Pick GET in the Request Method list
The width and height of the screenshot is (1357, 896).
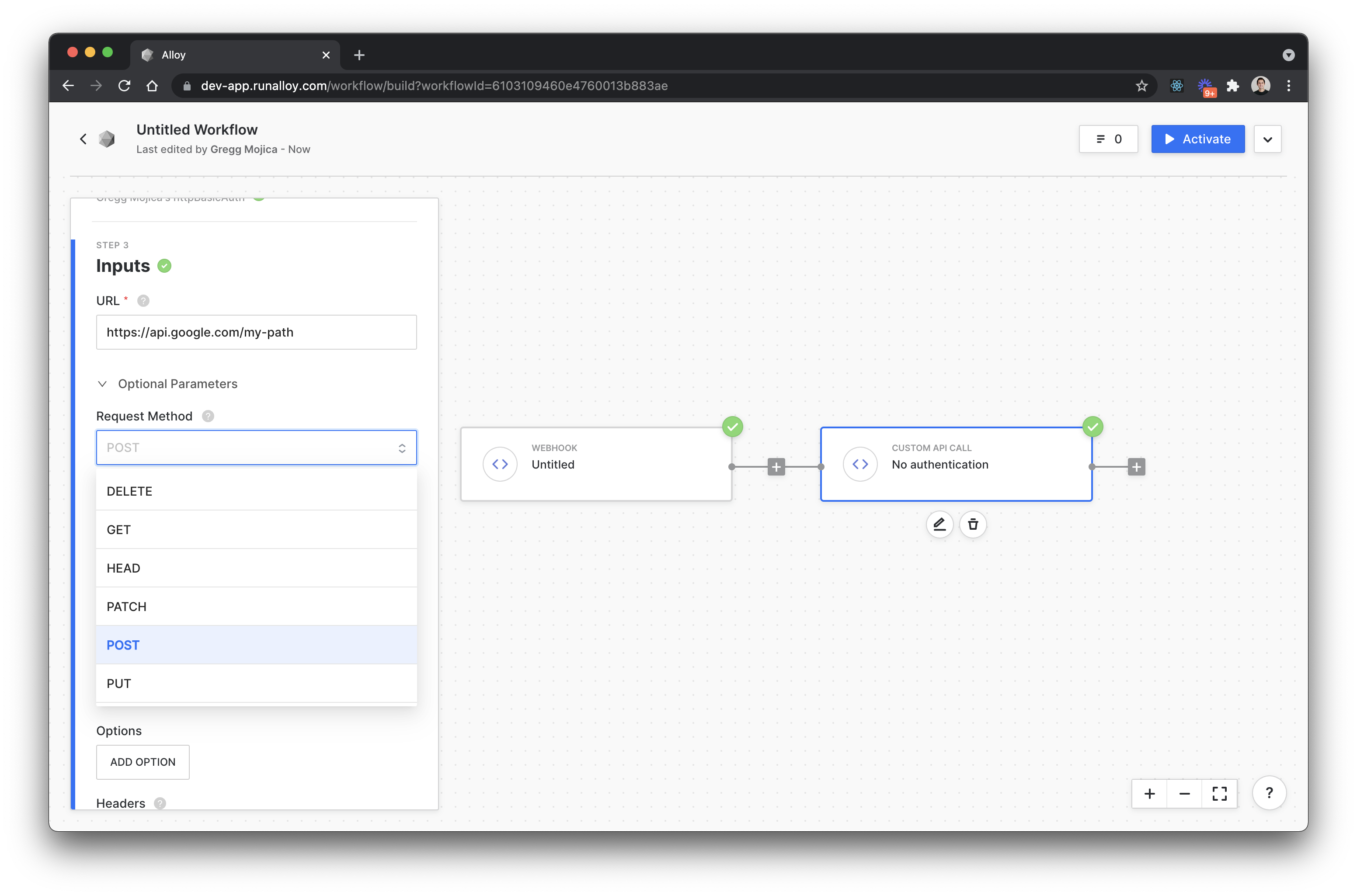click(x=256, y=530)
